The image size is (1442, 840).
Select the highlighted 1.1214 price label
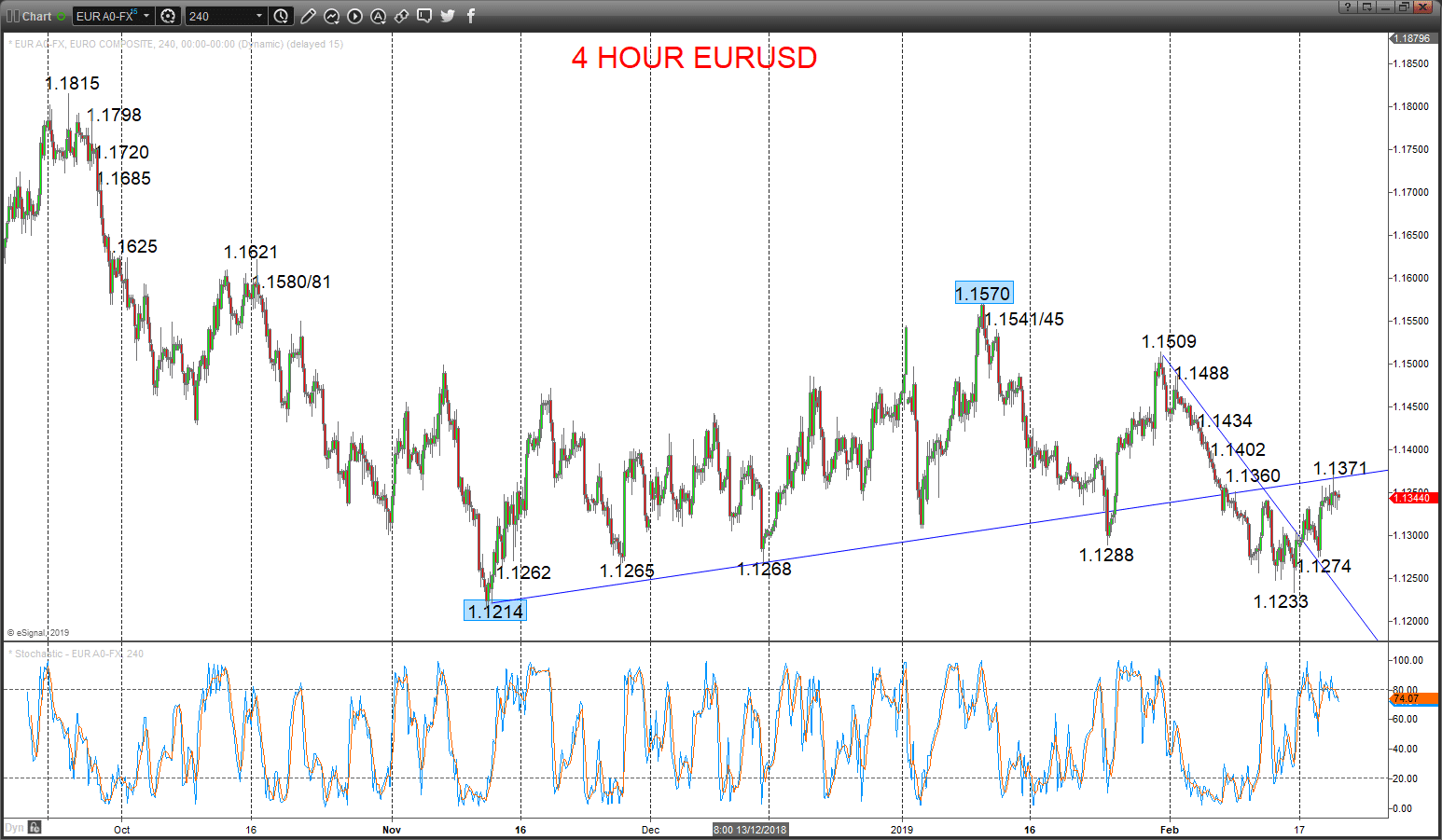[x=495, y=611]
